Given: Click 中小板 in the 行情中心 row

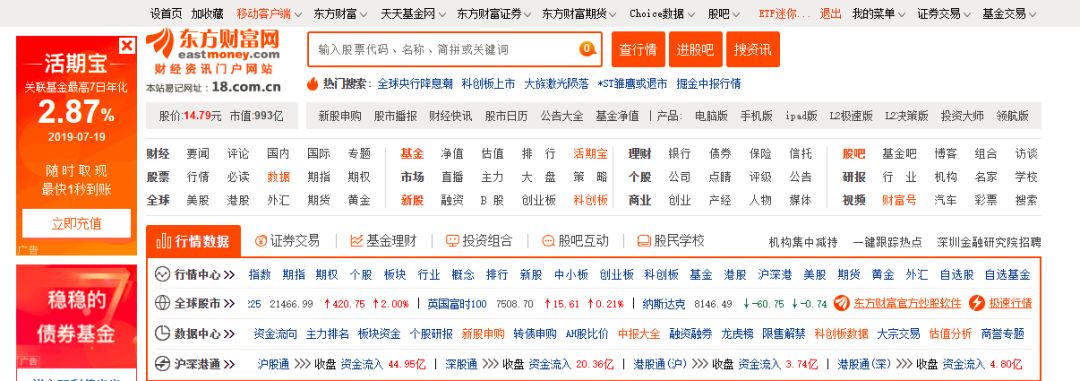Looking at the screenshot, I should tap(571, 274).
